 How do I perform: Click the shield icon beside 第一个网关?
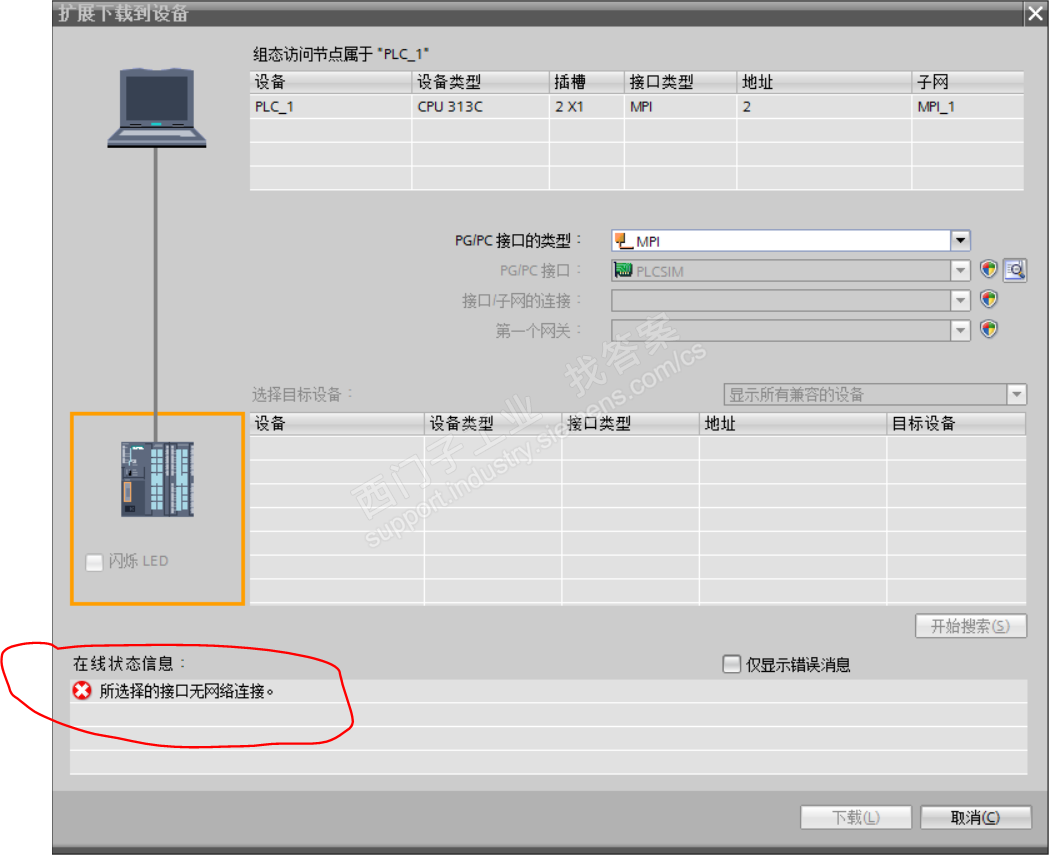point(988,329)
